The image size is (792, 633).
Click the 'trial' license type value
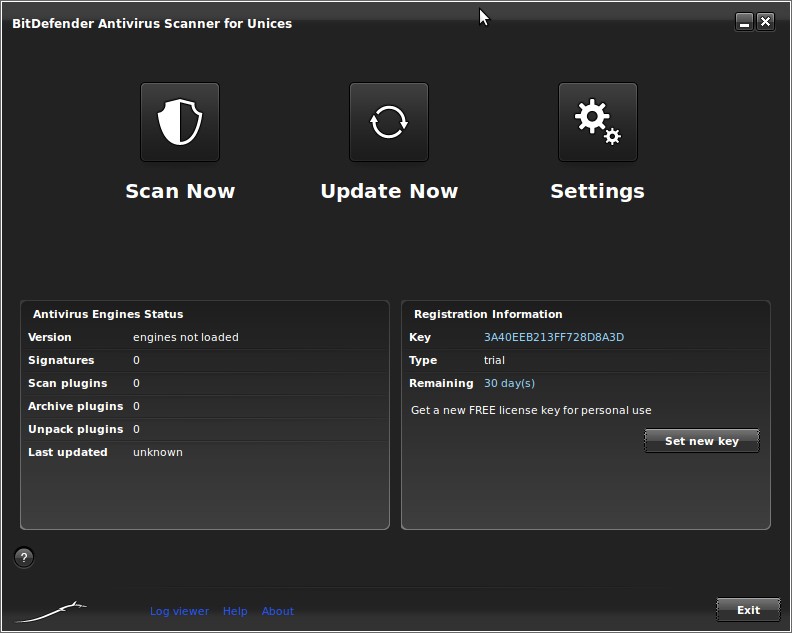pyautogui.click(x=494, y=360)
